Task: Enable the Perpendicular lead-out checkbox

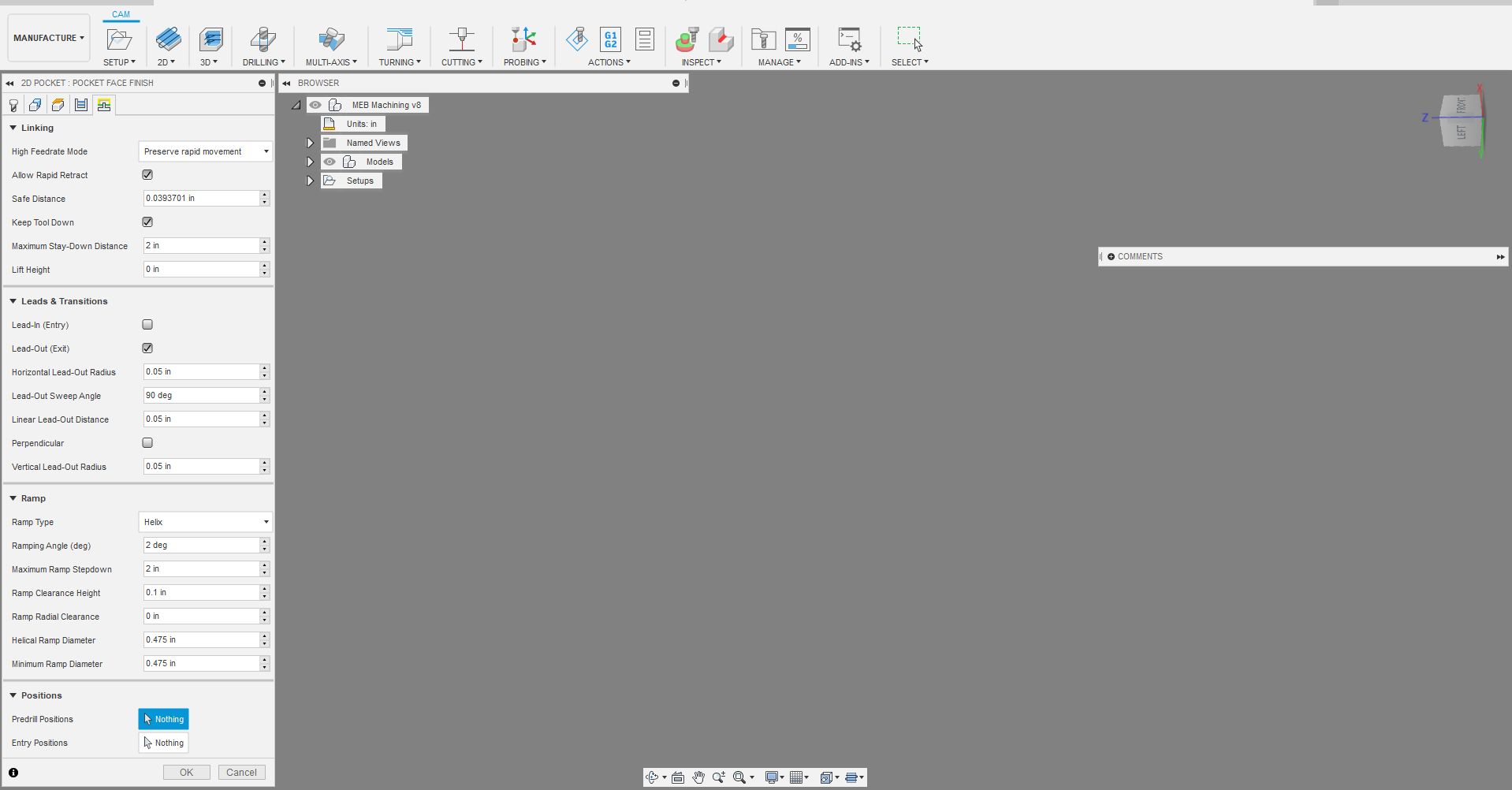Action: [147, 442]
